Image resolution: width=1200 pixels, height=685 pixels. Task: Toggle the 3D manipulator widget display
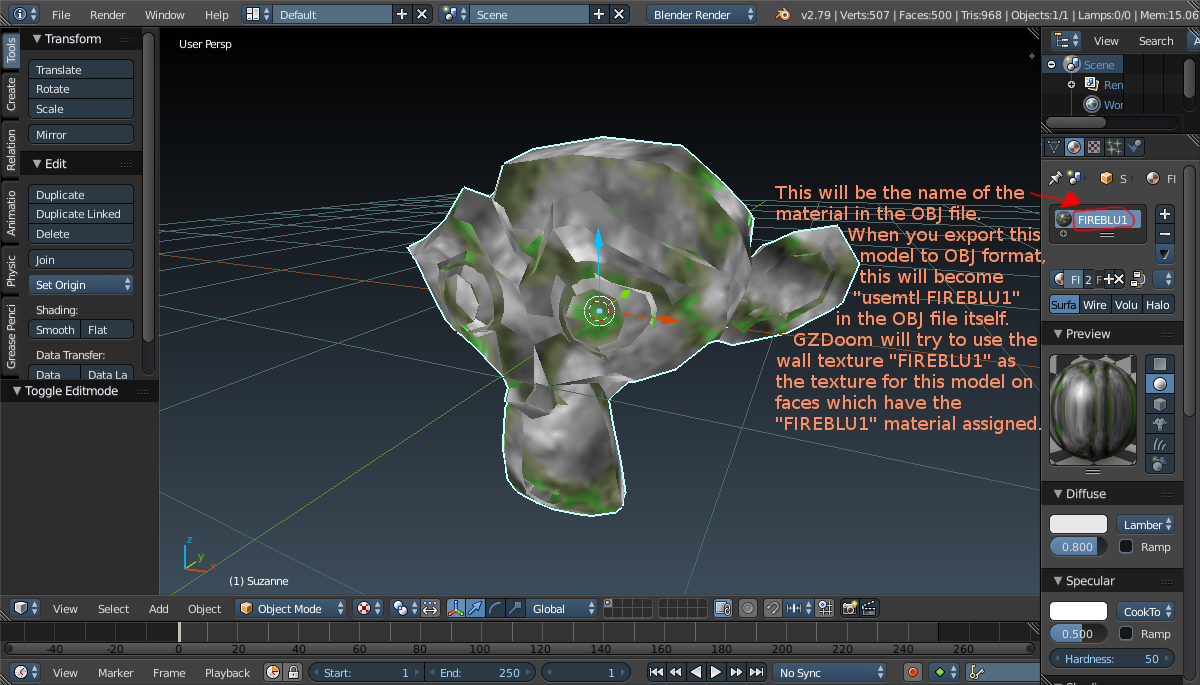(x=457, y=608)
